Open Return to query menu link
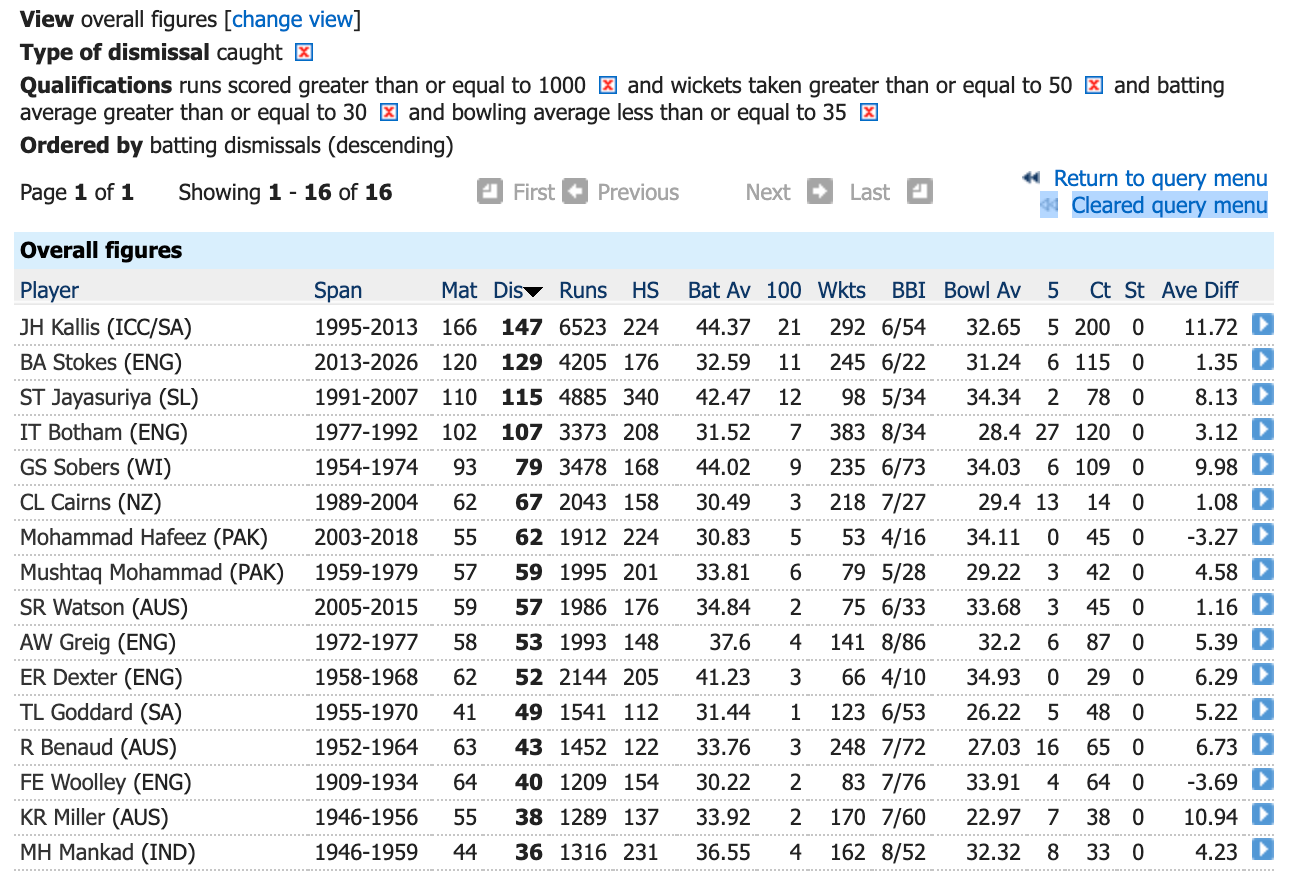The image size is (1292, 886). point(1160,178)
